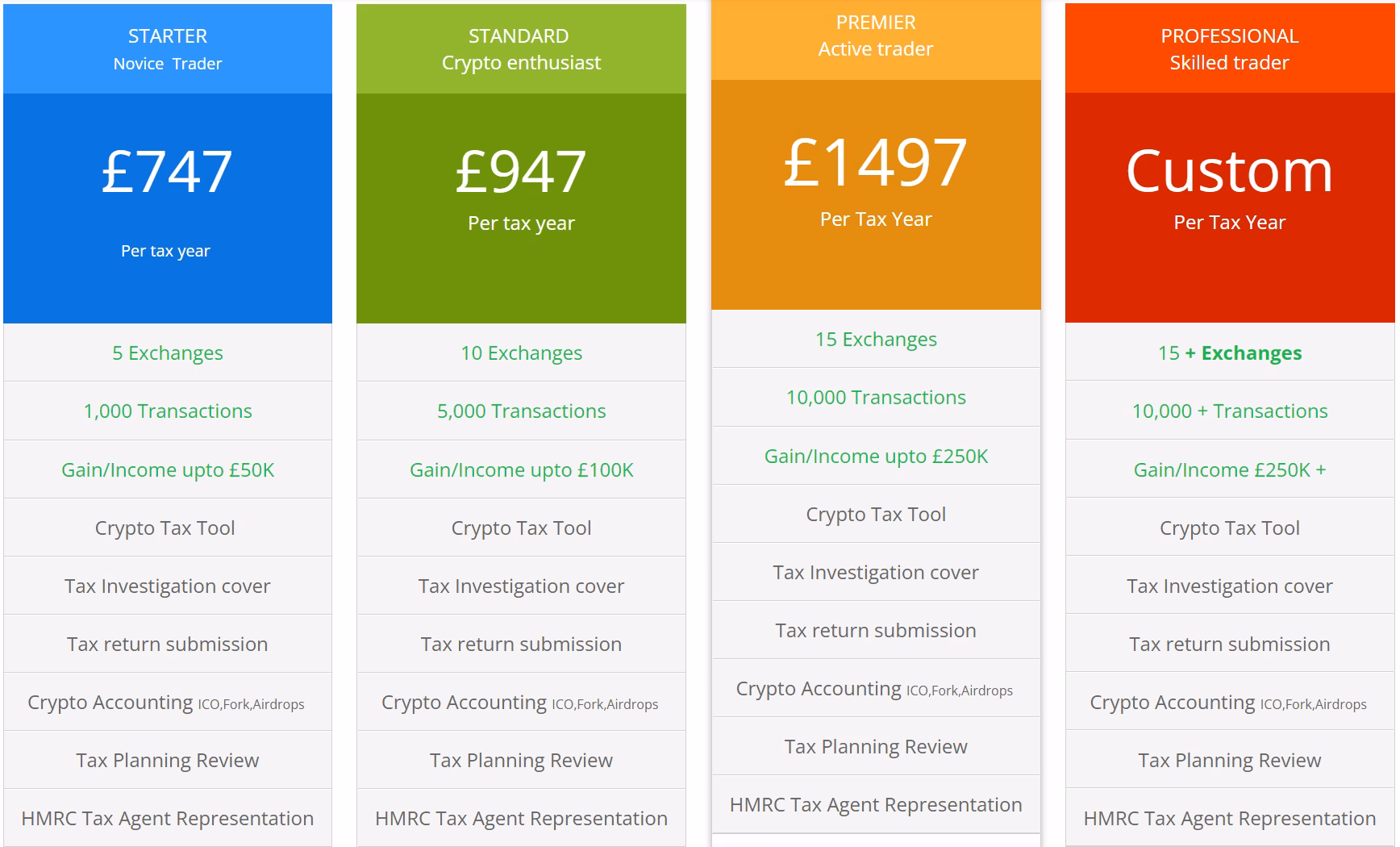Select Tax return submission under Premier

click(x=875, y=630)
